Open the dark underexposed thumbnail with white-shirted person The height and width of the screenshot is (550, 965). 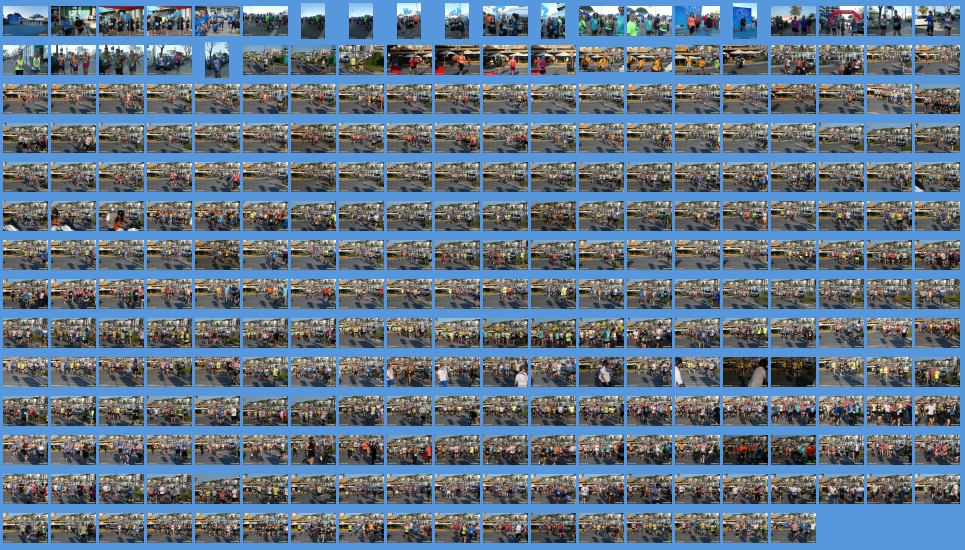click(x=745, y=372)
